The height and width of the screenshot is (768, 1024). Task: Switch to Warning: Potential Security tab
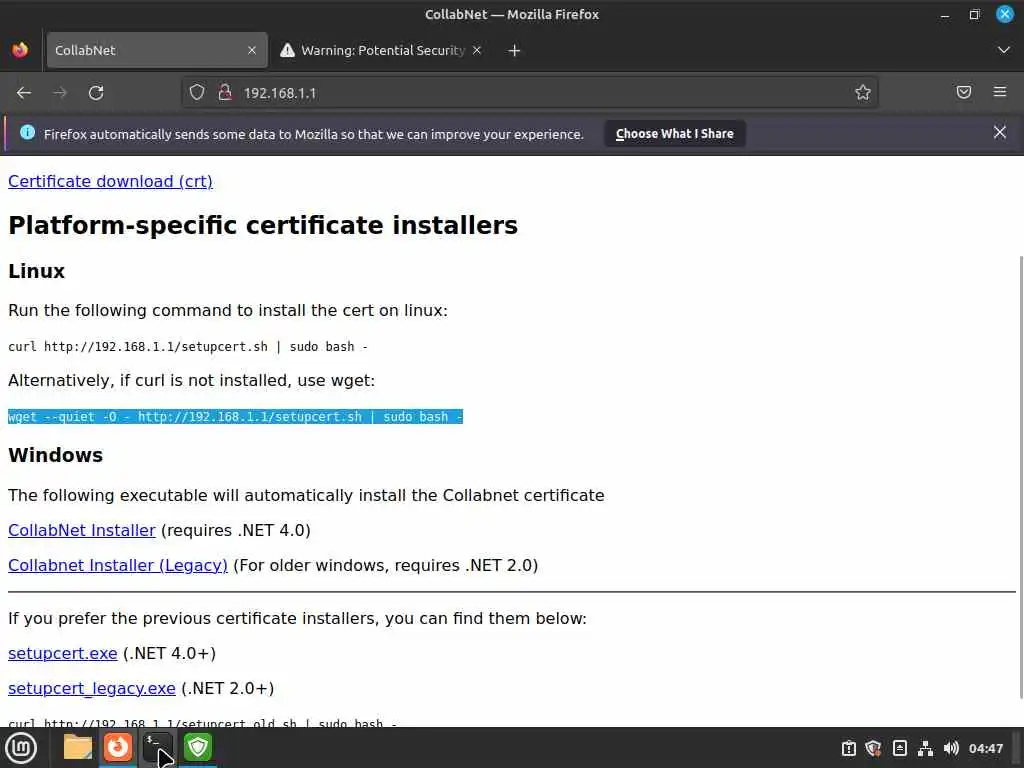(x=382, y=50)
